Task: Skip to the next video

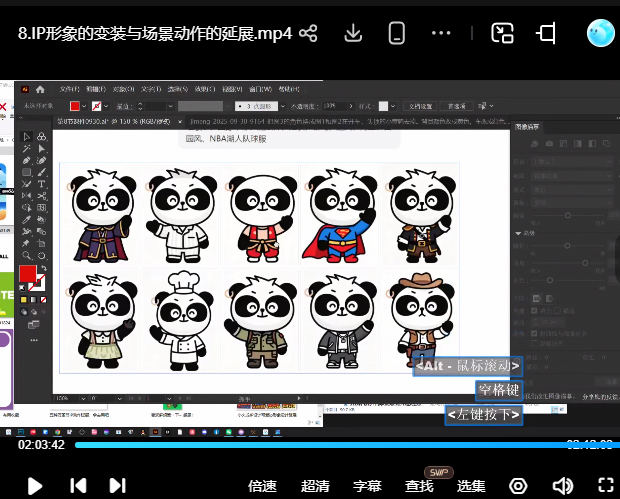Action: (x=117, y=486)
